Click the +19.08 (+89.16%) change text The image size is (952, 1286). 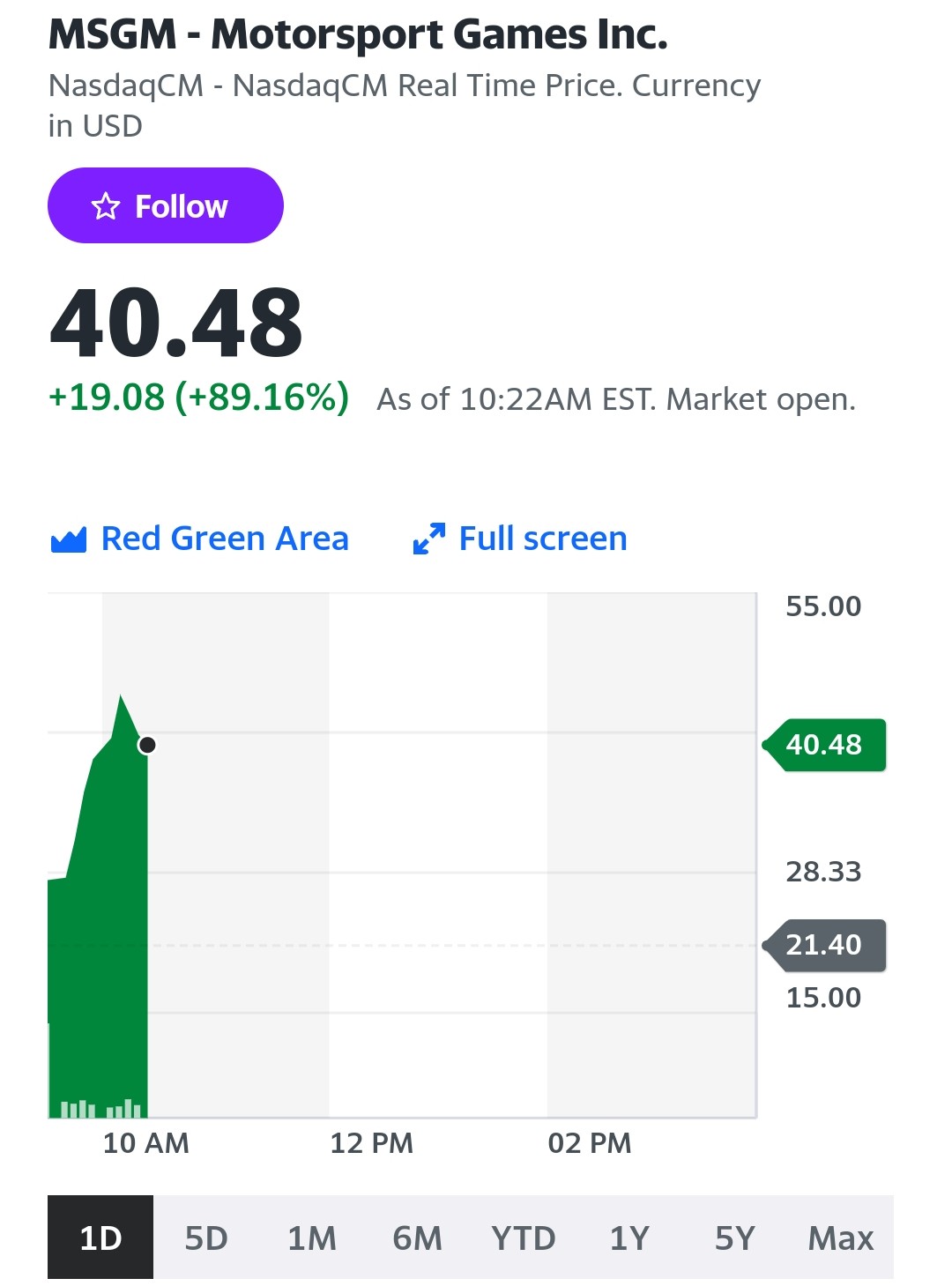click(199, 398)
